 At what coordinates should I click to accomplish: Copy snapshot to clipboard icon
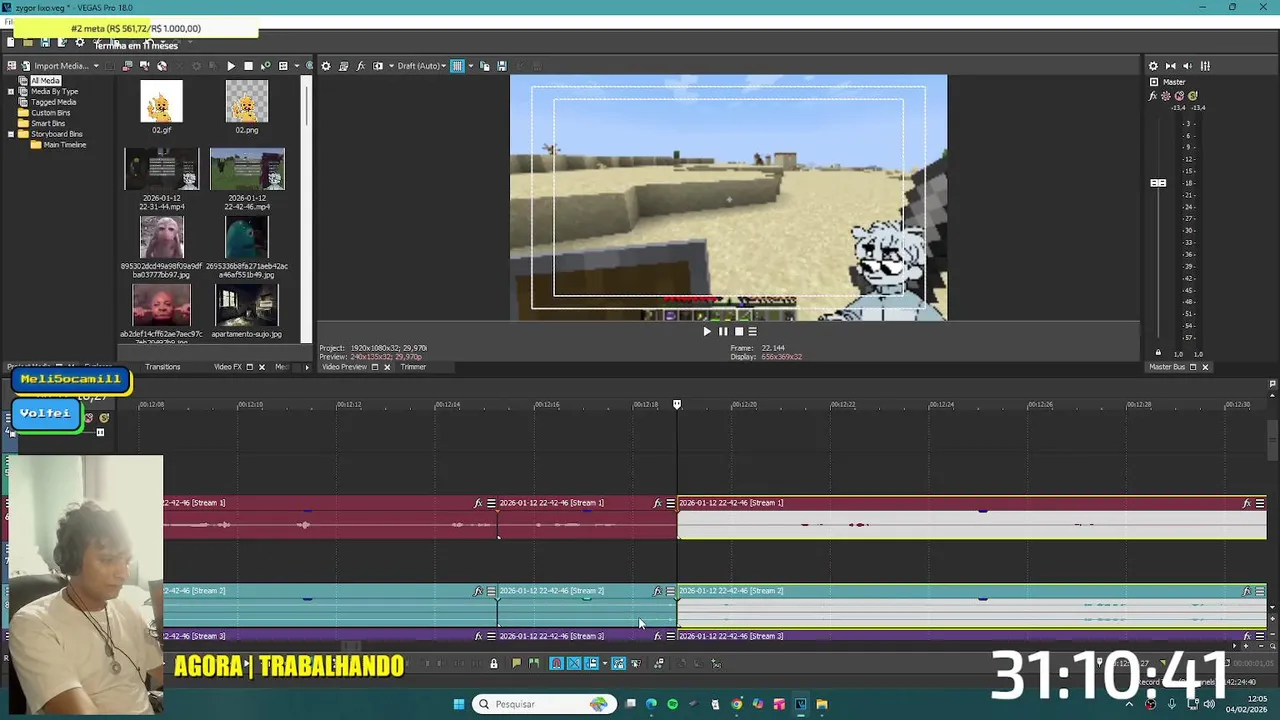485,66
